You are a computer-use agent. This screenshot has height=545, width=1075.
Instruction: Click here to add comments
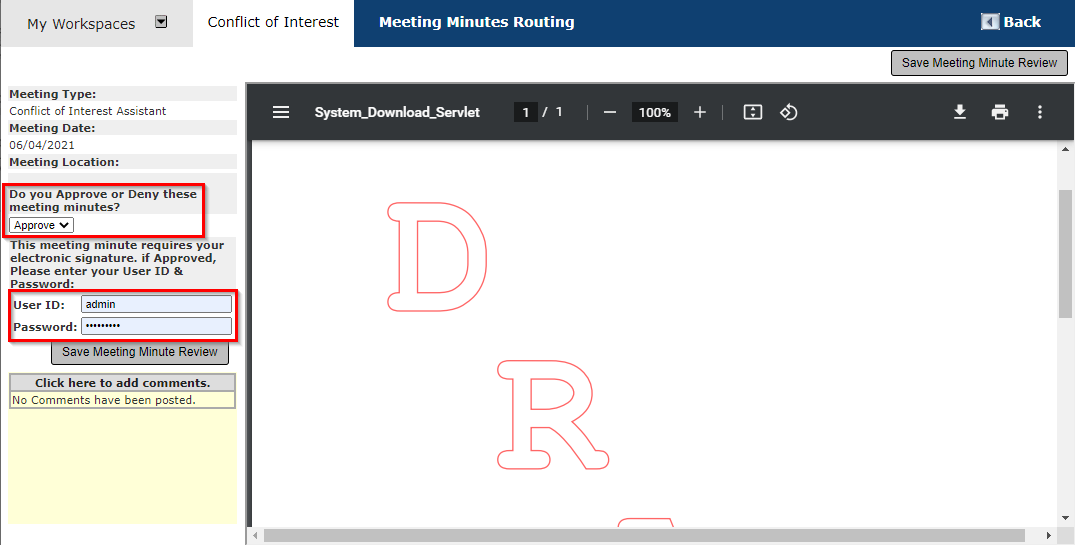(x=123, y=383)
